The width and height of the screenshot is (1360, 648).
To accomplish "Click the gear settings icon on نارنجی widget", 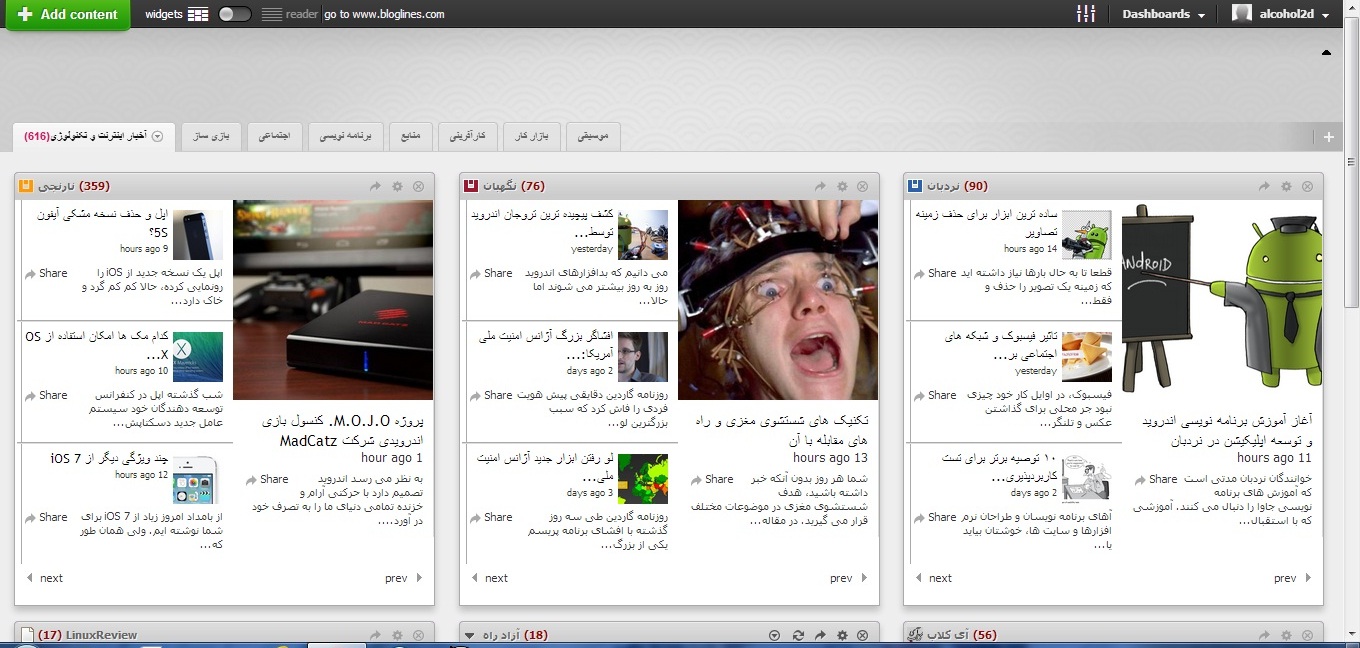I will pos(397,186).
